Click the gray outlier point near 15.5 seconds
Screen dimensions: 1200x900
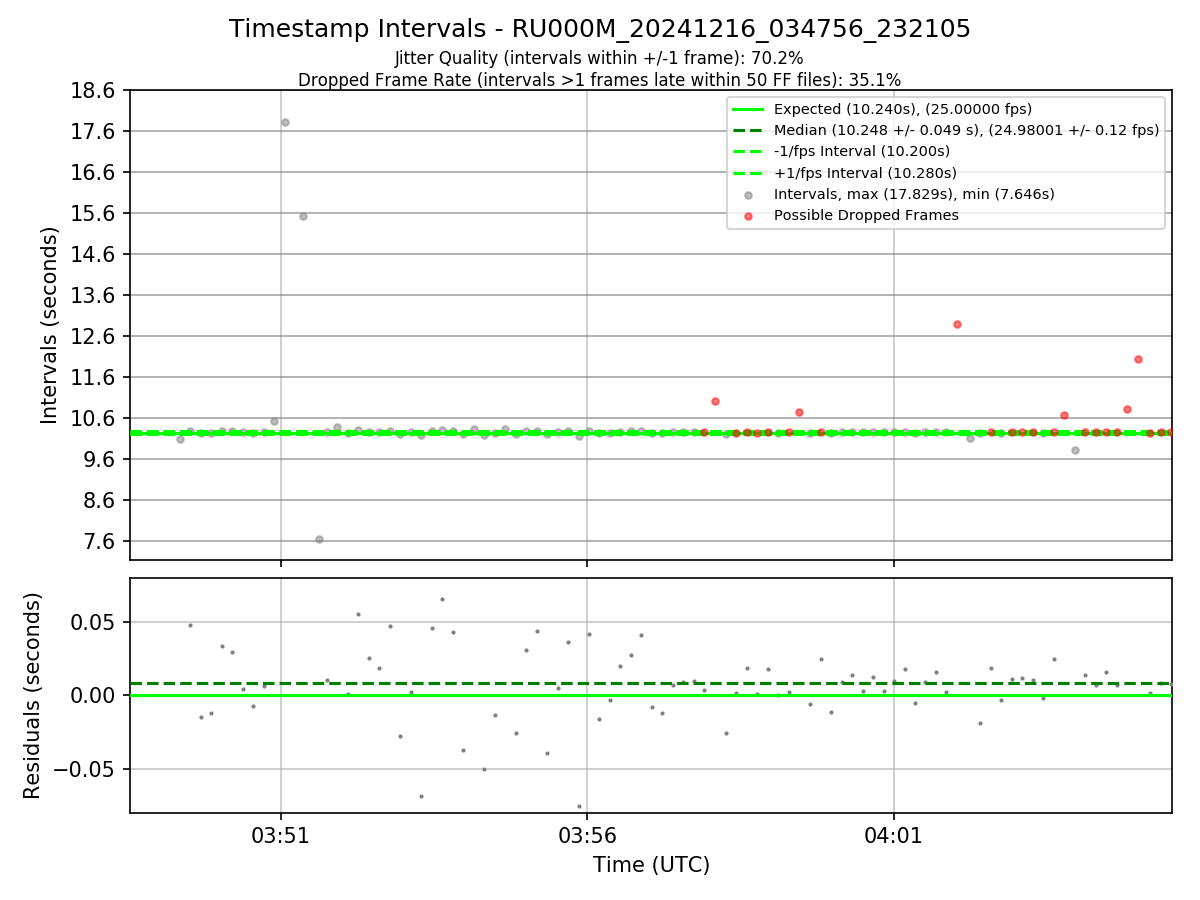pos(303,216)
